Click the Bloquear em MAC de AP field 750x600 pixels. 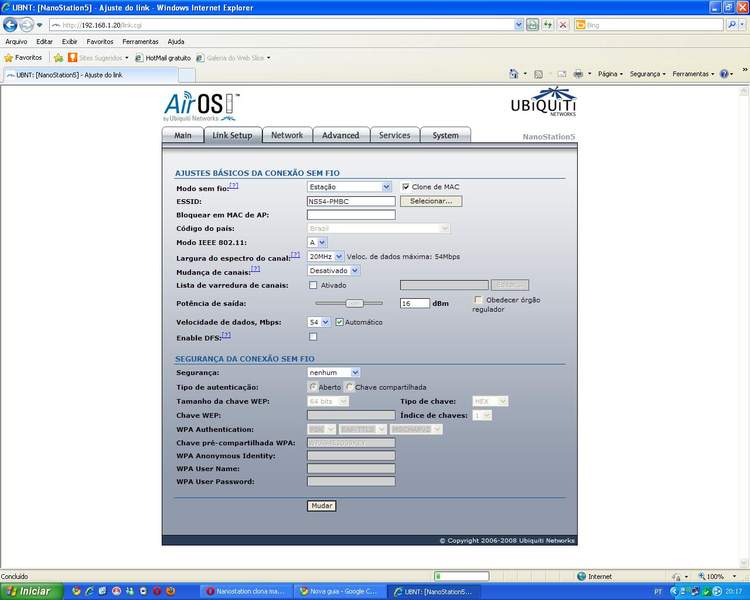[351, 215]
